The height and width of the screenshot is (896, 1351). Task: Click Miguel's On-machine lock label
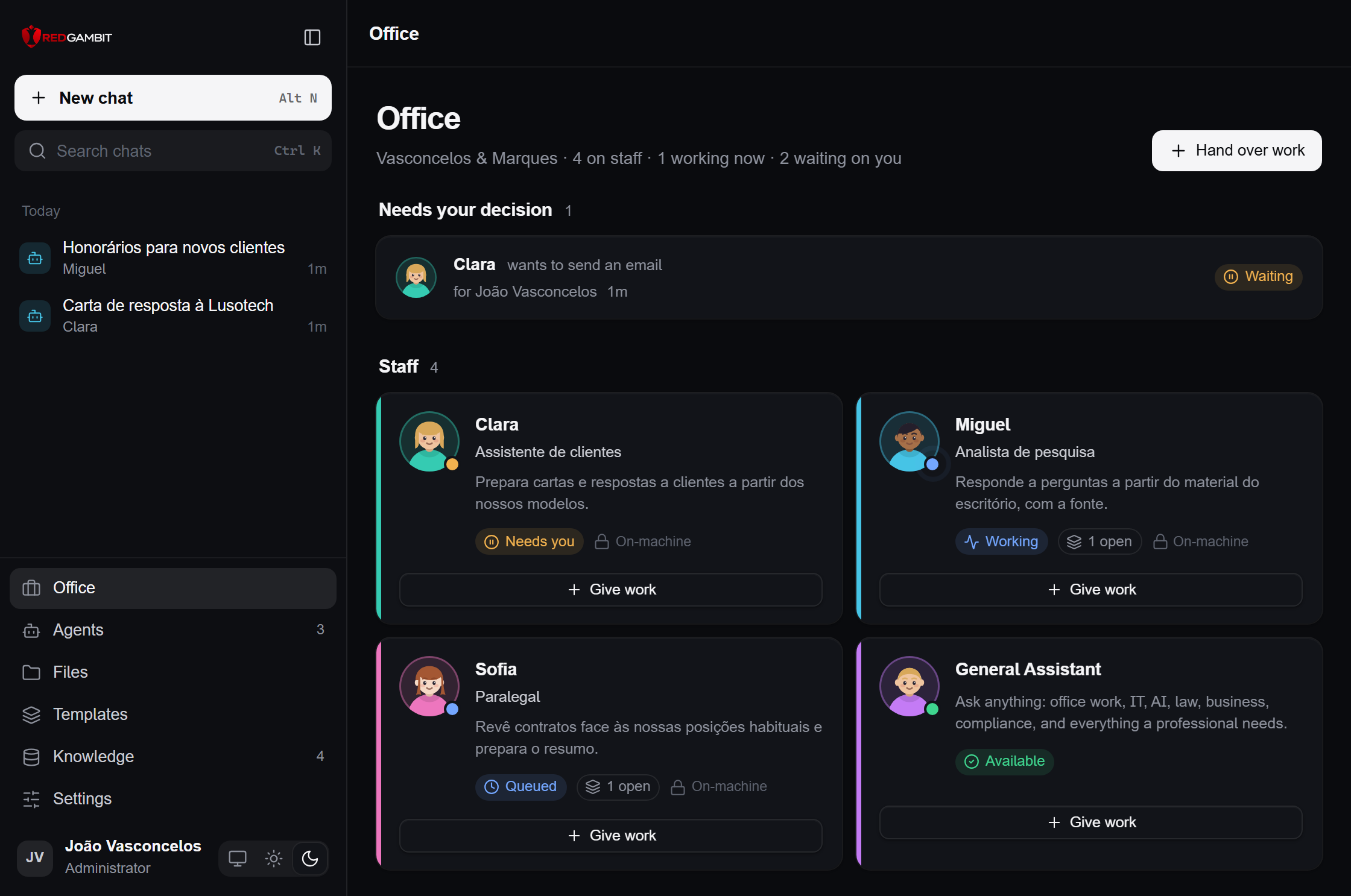pyautogui.click(x=1200, y=541)
